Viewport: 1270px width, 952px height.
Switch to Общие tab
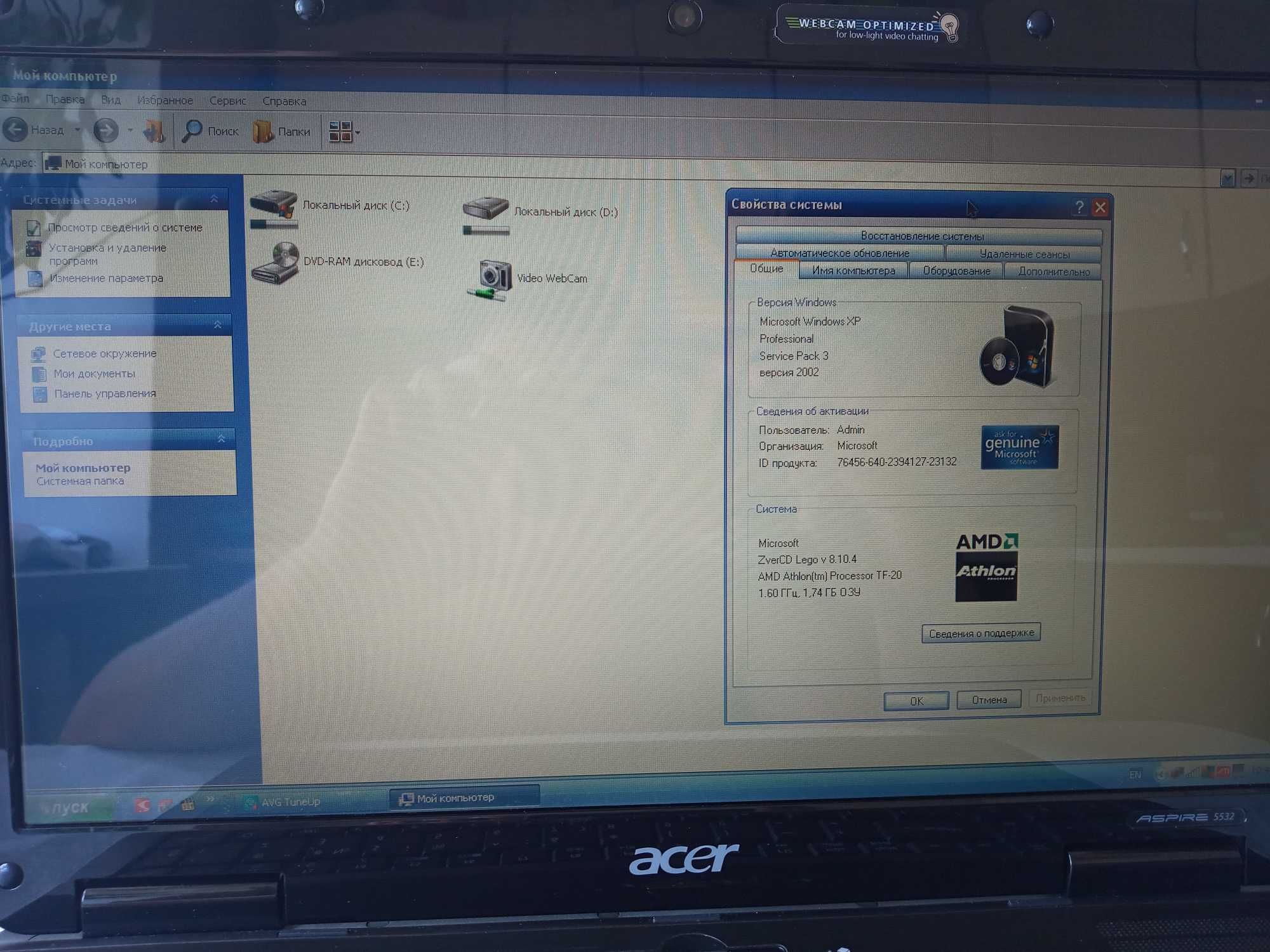point(766,269)
